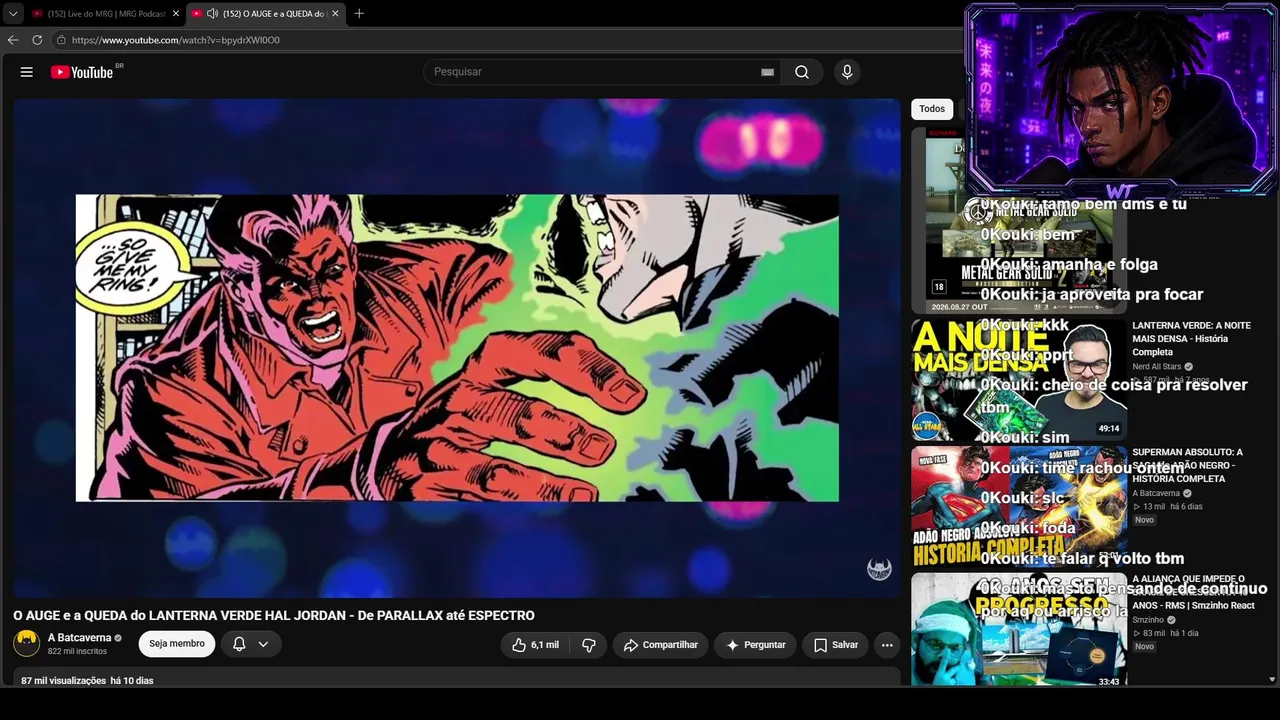Open A Batcaverna channel avatar
The width and height of the screenshot is (1280, 720).
[x=27, y=643]
